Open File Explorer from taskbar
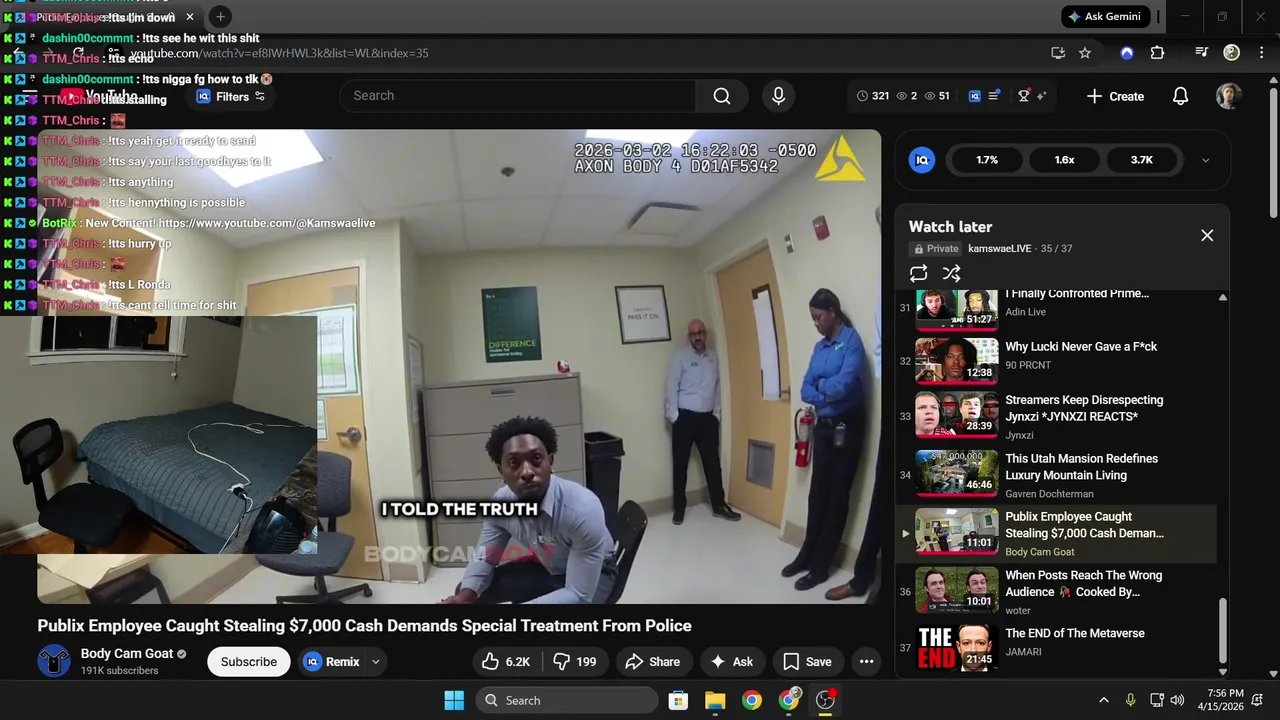 coord(715,700)
